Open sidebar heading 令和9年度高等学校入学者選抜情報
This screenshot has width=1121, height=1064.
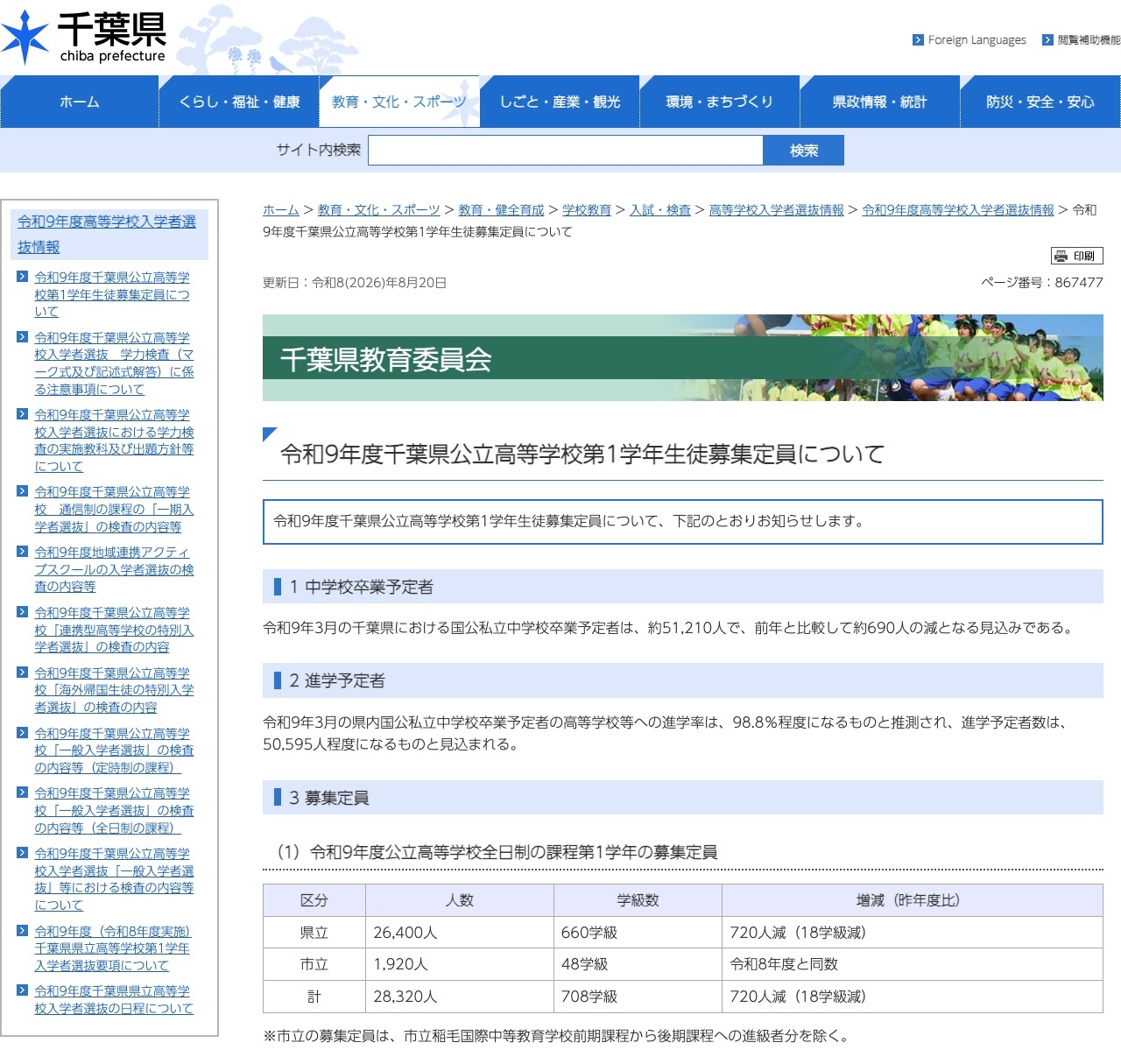tap(107, 235)
